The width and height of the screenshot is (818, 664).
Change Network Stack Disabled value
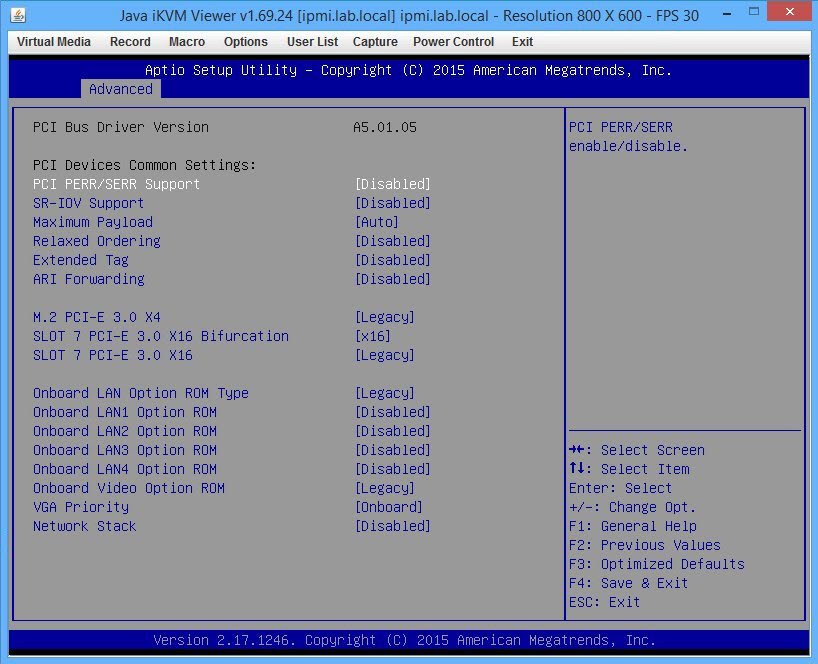click(393, 526)
